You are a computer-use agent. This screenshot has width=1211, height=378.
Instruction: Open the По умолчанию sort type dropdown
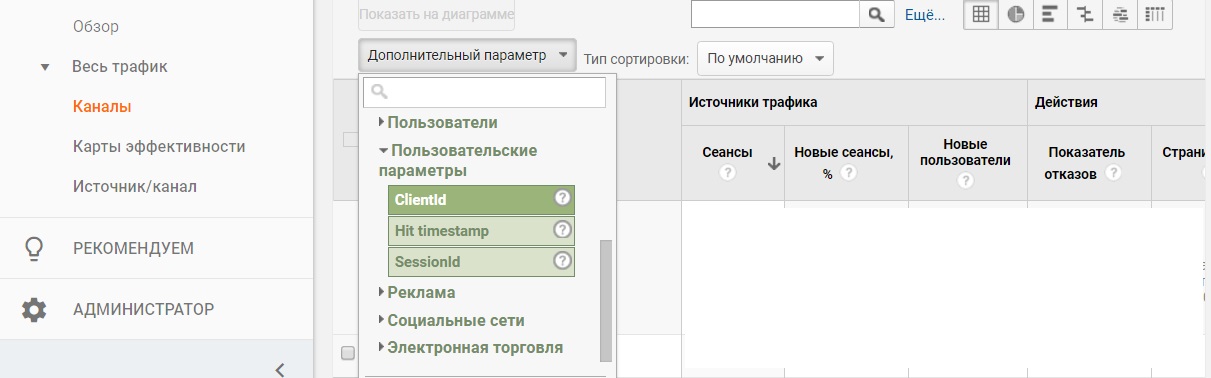coord(765,58)
